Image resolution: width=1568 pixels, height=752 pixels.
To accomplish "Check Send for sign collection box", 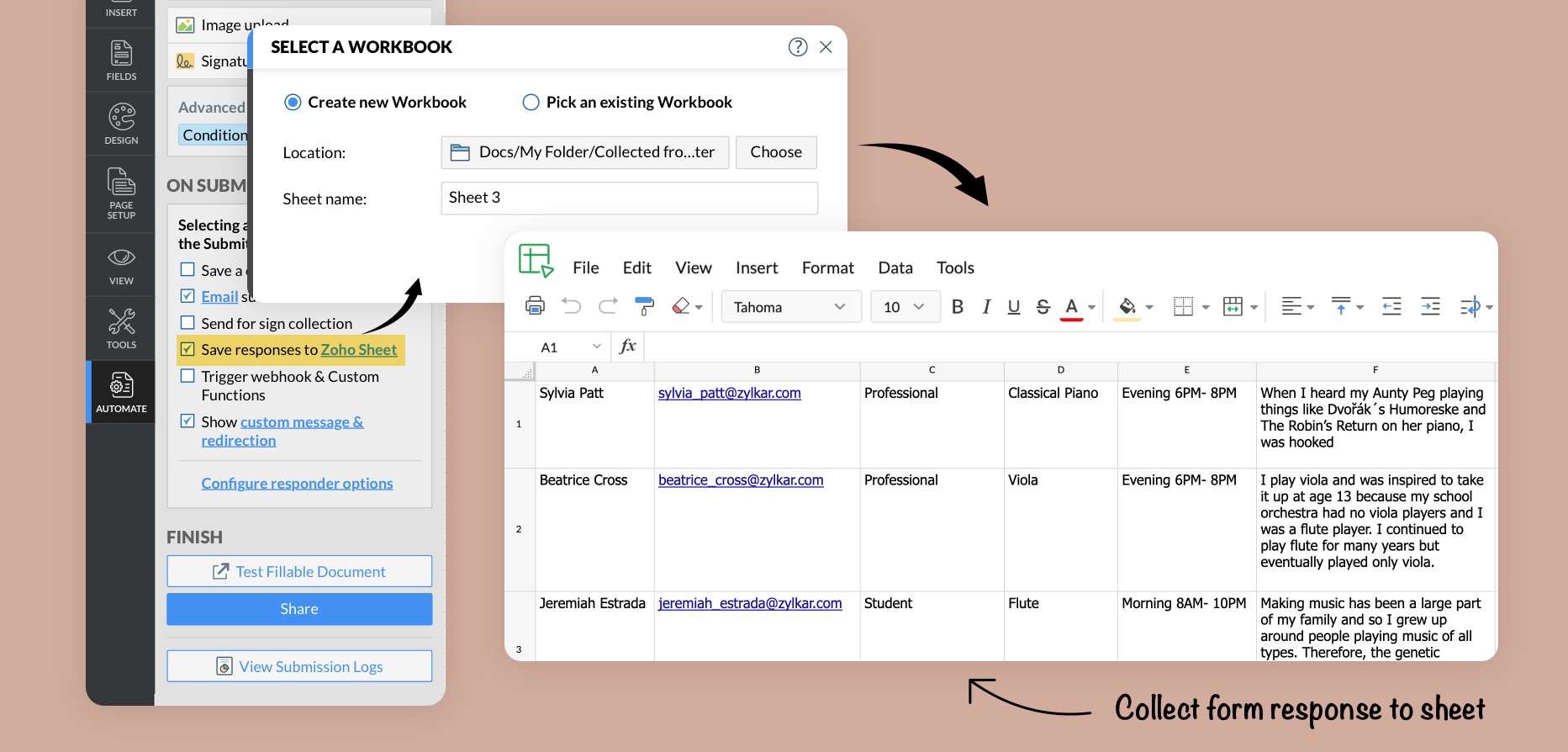I will (x=188, y=323).
